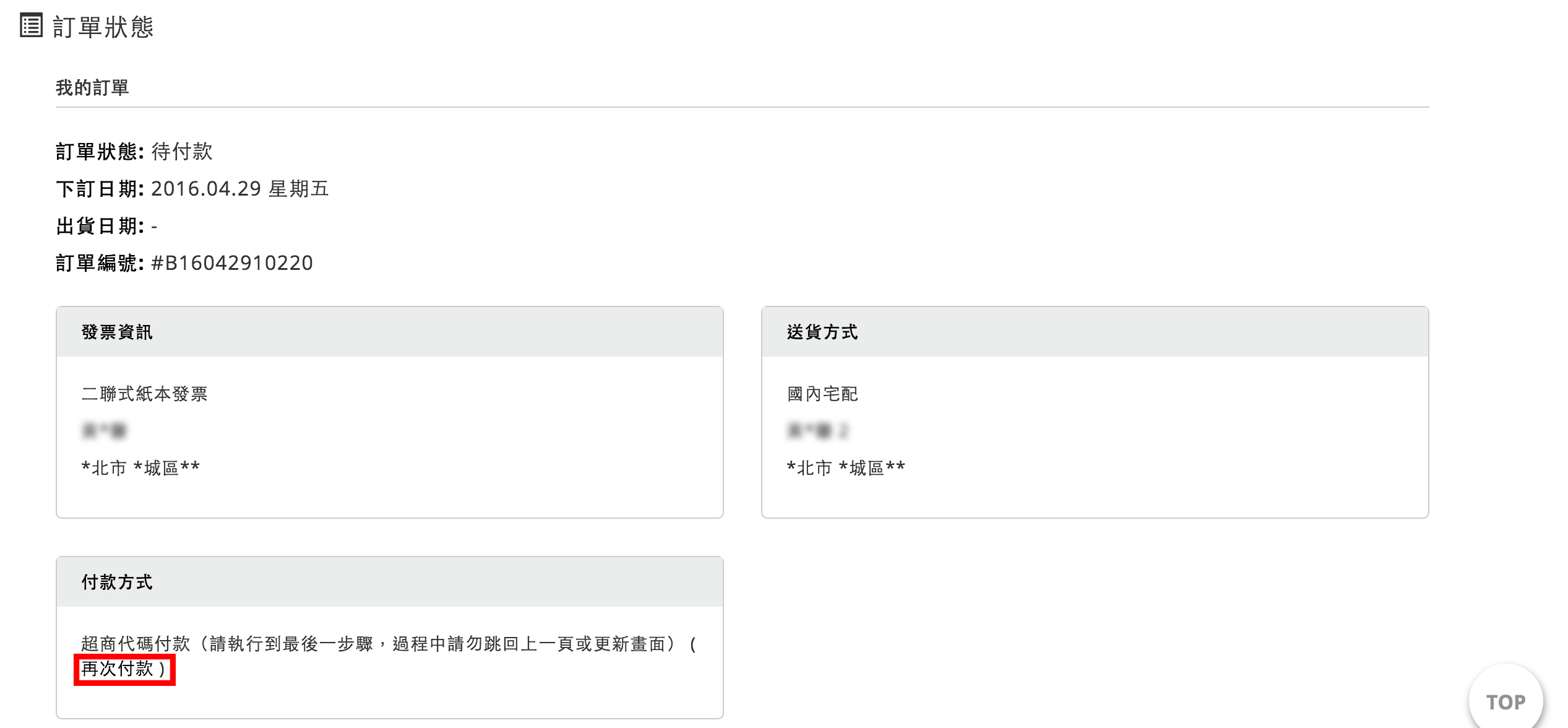Click the 待付款 order status value
Image resolution: width=1568 pixels, height=728 pixels.
tap(182, 152)
